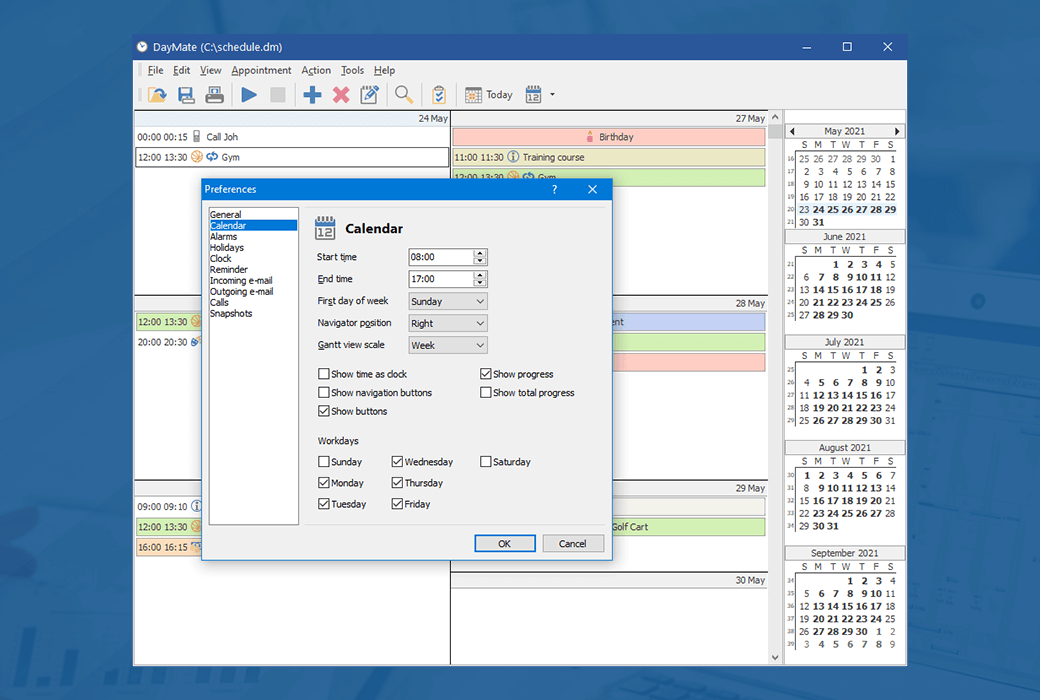
Task: Click the End time field
Action: (441, 279)
